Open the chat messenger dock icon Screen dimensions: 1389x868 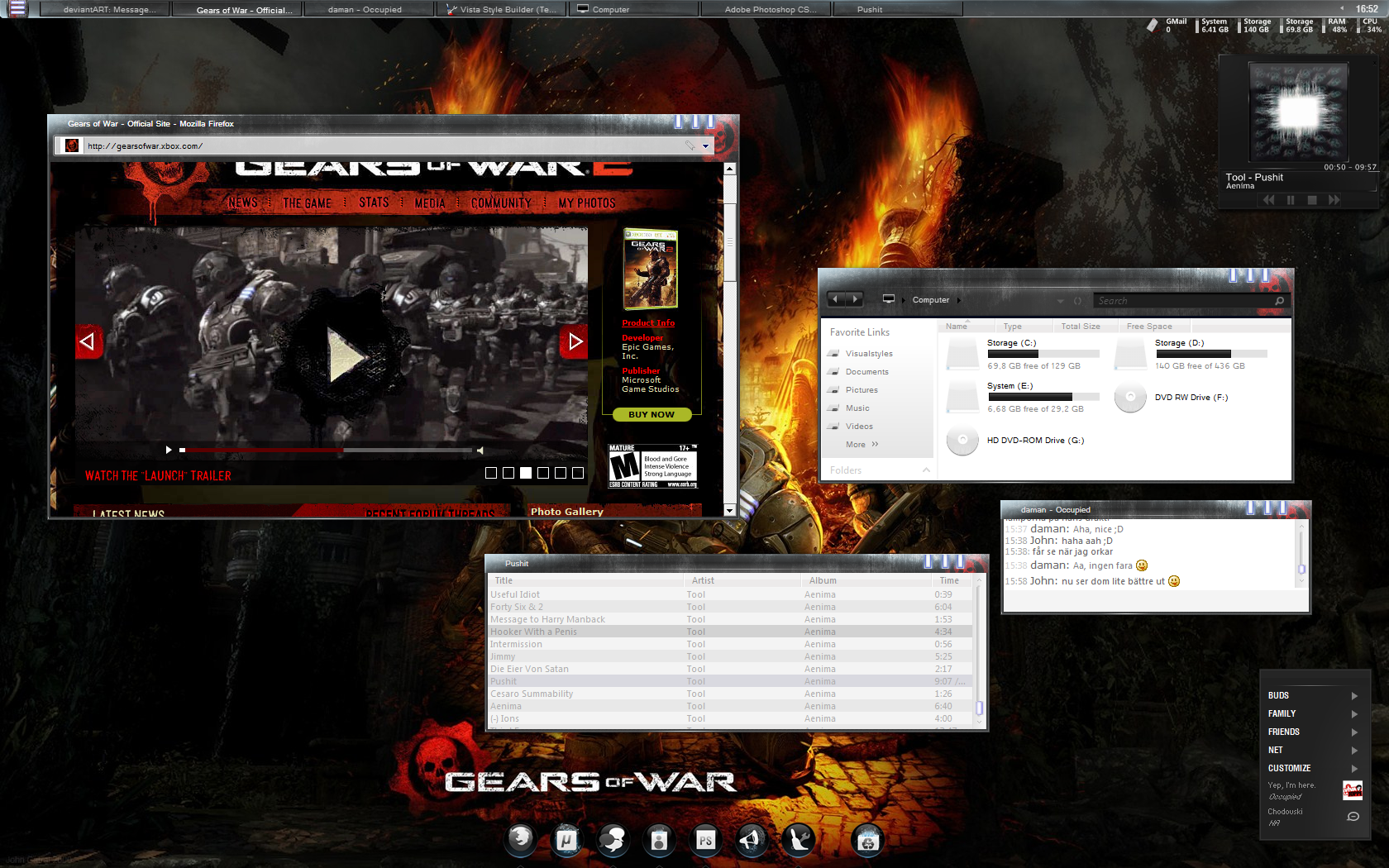click(x=613, y=840)
